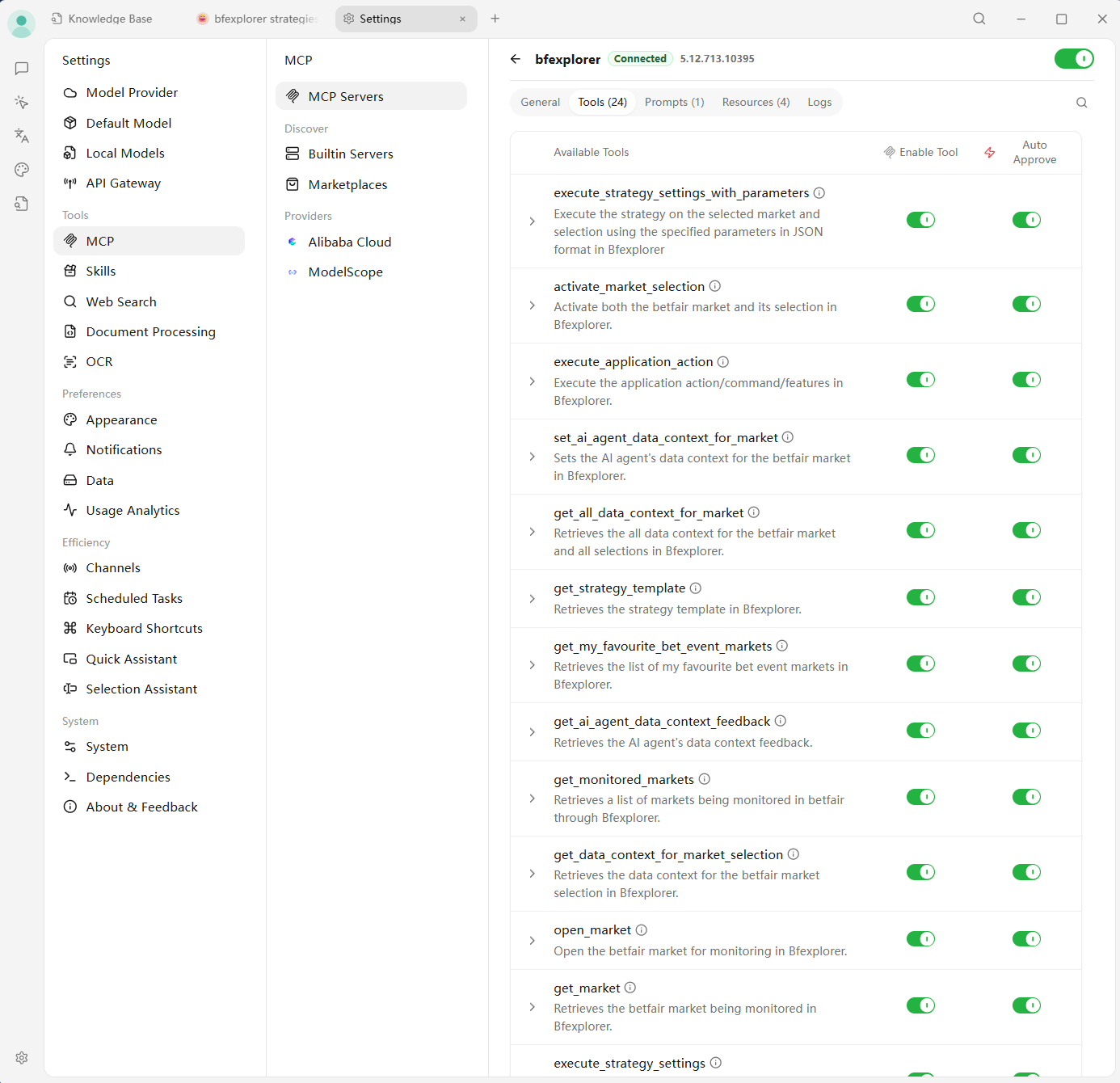Open About & Feedback page
The image size is (1120, 1083).
click(149, 807)
